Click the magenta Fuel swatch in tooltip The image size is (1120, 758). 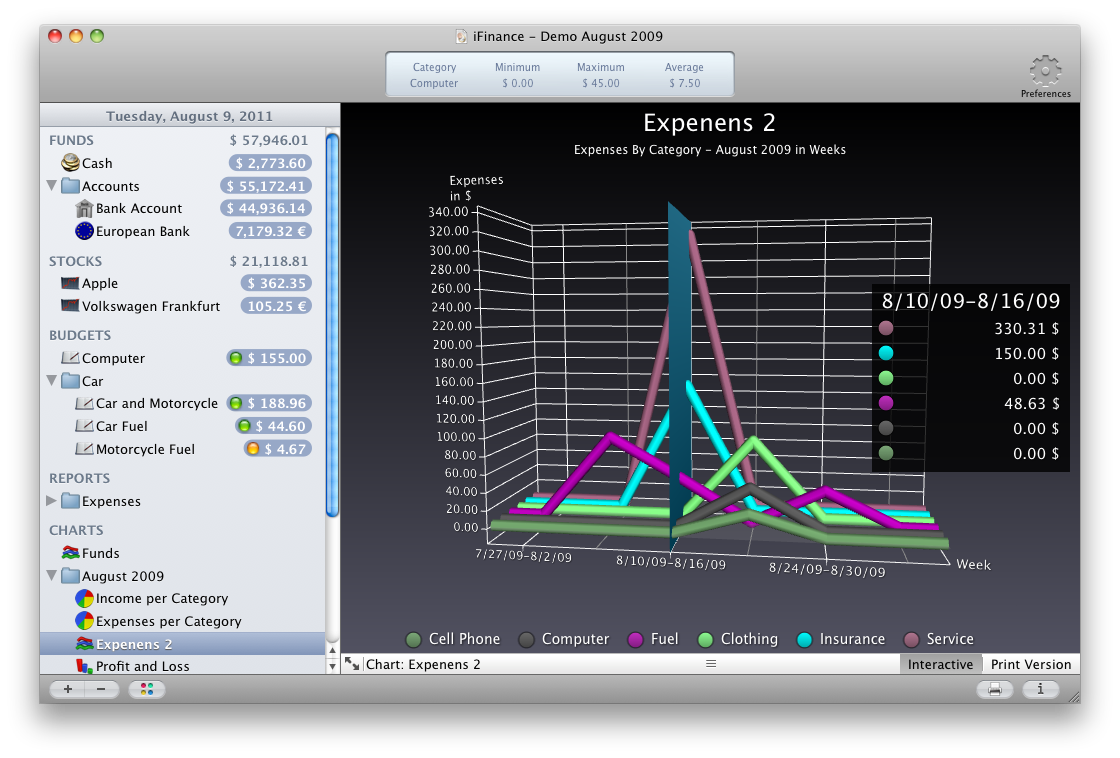tap(886, 403)
